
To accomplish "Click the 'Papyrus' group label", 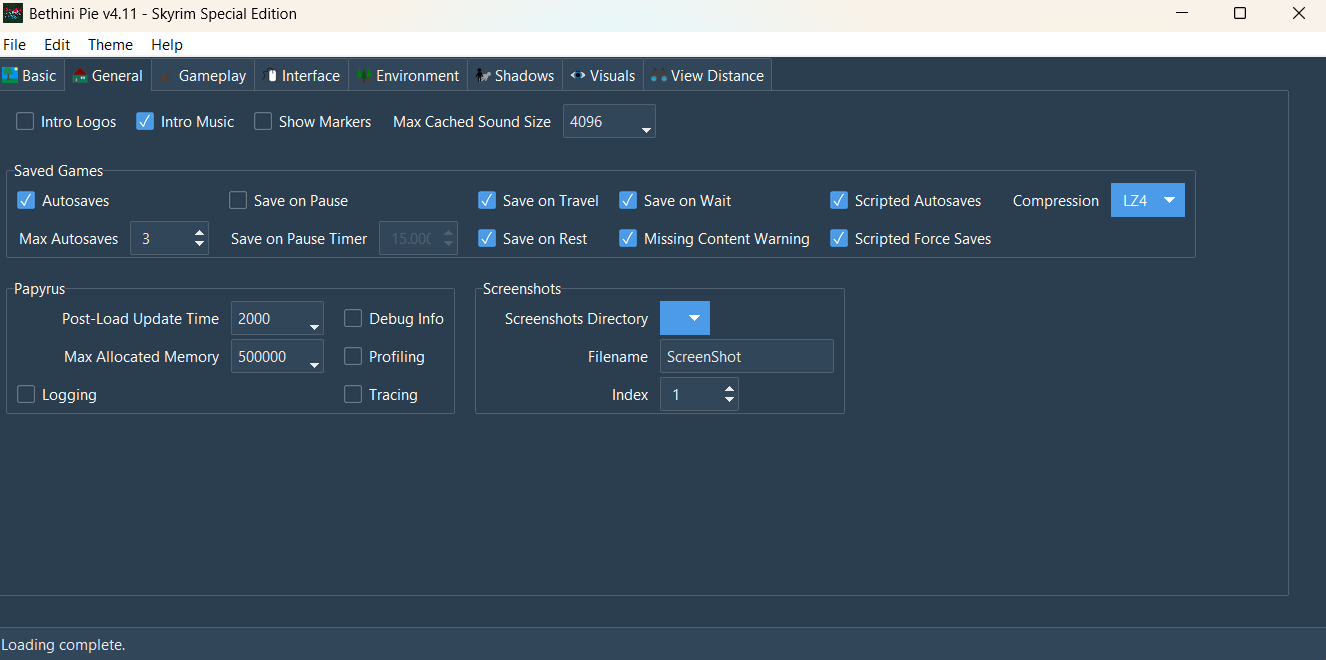I will click(39, 289).
